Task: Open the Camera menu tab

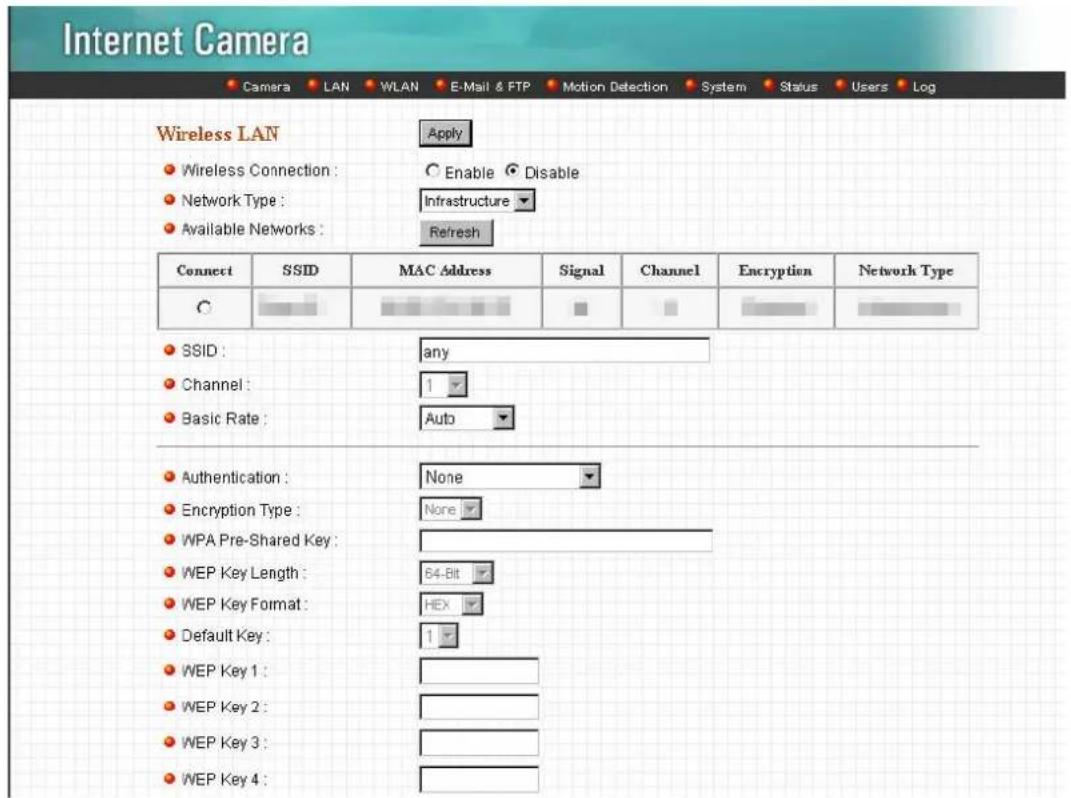Action: [x=266, y=87]
